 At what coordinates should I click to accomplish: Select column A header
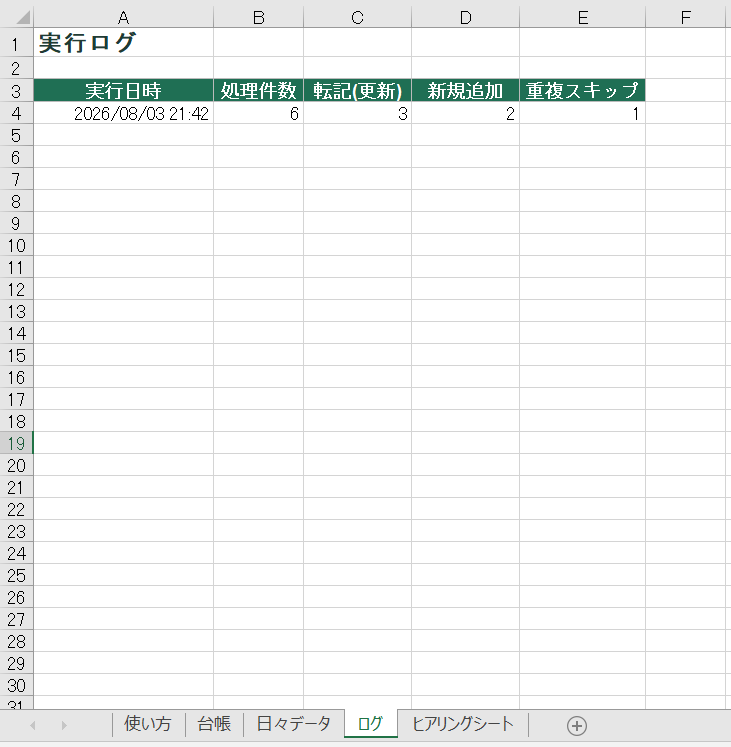click(x=123, y=18)
